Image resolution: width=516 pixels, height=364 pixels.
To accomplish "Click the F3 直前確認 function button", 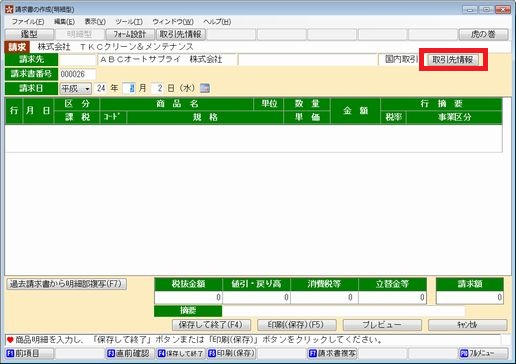I will [x=130, y=353].
